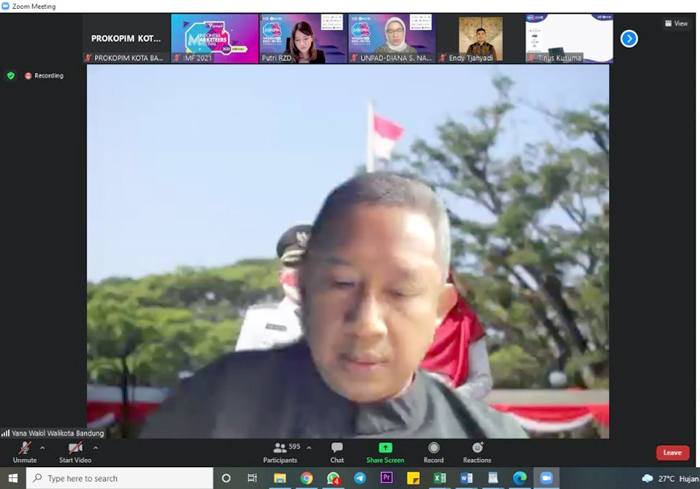Leave the meeting
Image resolution: width=700 pixels, height=489 pixels.
672,452
